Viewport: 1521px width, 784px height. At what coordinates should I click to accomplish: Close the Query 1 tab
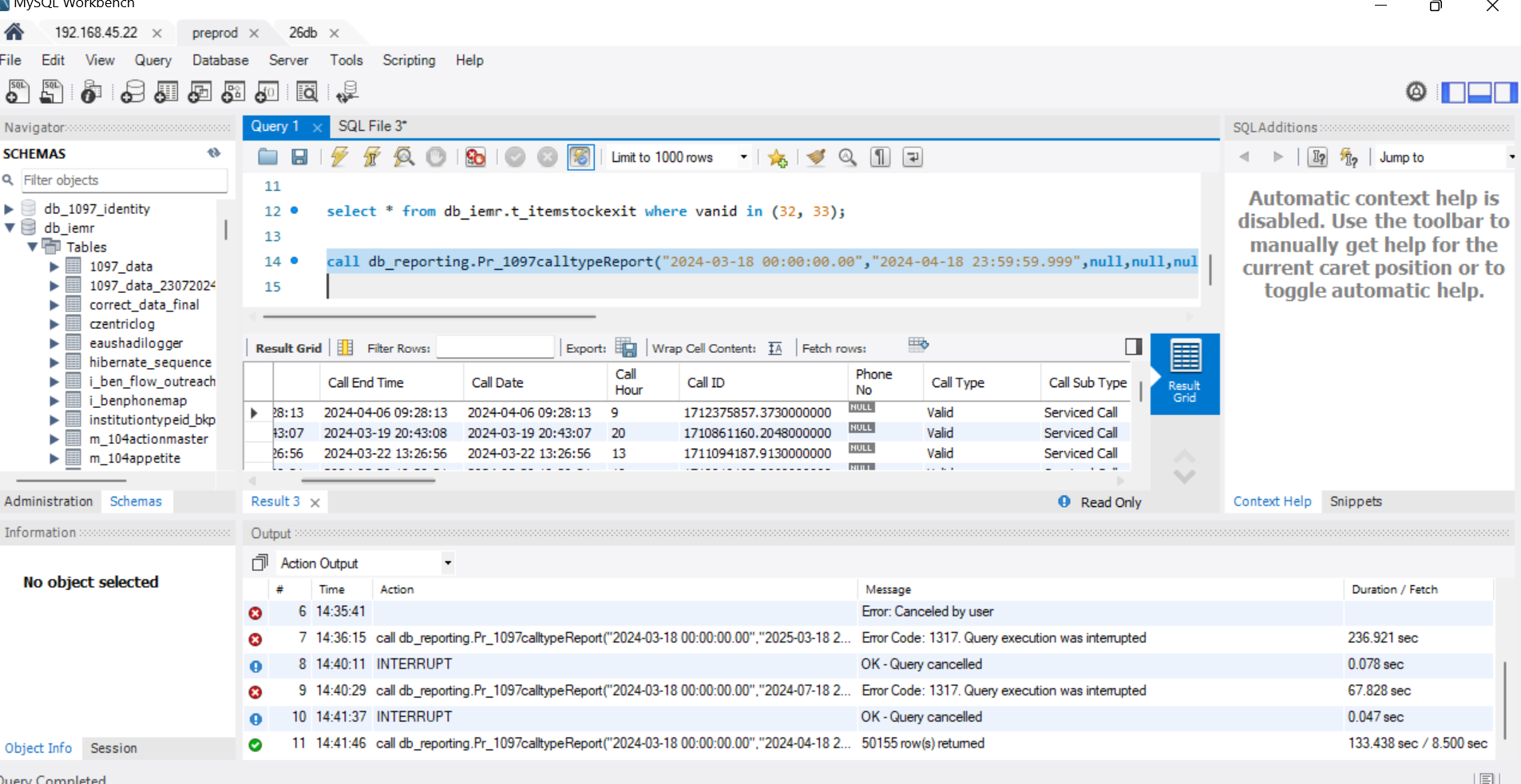(317, 128)
